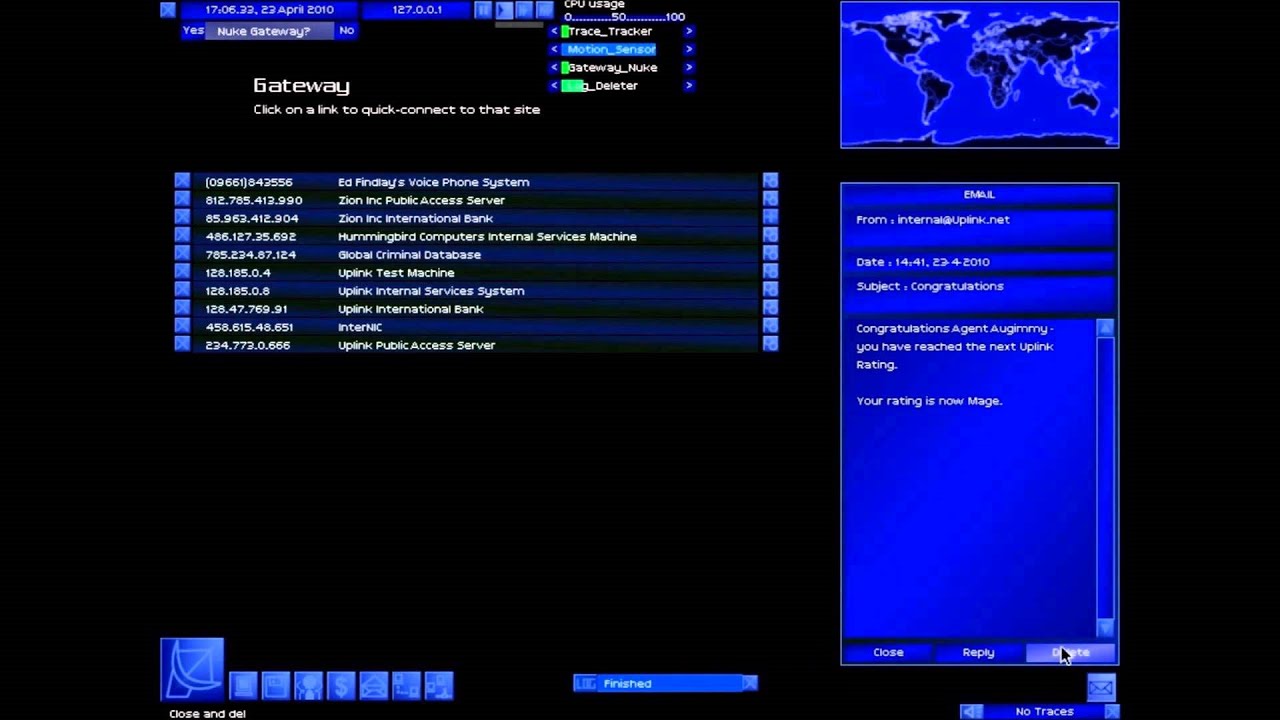Screen dimensions: 1280x720
Task: Connect to Uplink Public Access Server
Action: coord(476,344)
